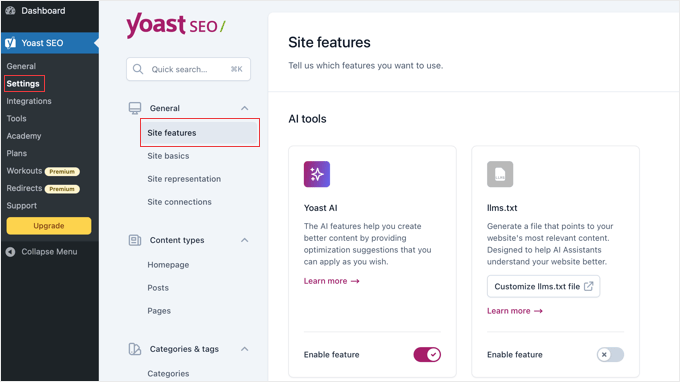Viewport: 680px width, 382px height.
Task: Click the Dashboard gauge icon
Action: tap(10, 10)
